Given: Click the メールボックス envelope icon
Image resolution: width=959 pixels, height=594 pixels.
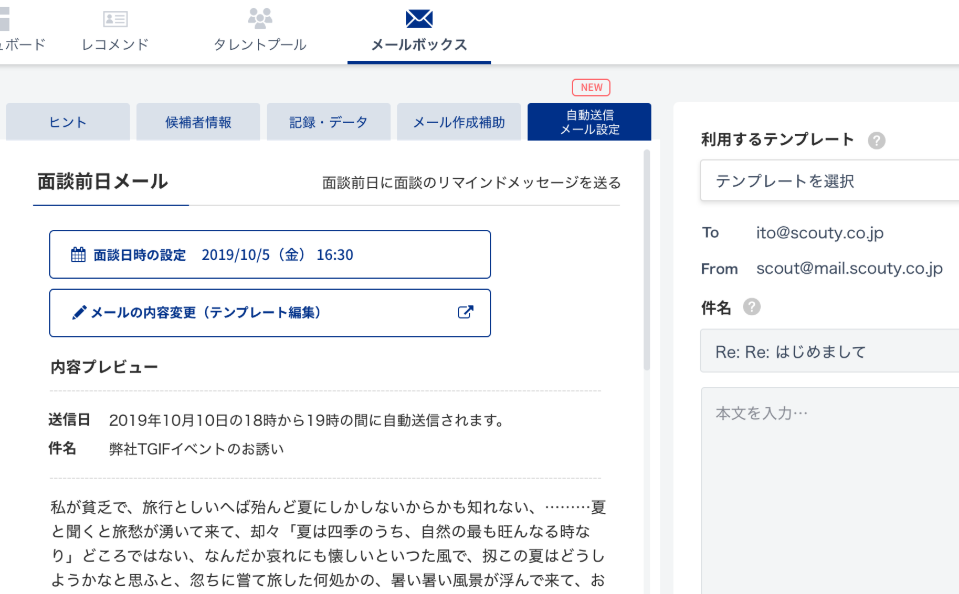Looking at the screenshot, I should coord(419,19).
